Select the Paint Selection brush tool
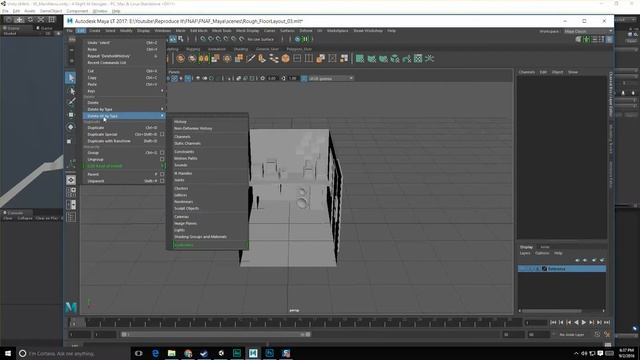The width and height of the screenshot is (640, 360). [x=71, y=102]
